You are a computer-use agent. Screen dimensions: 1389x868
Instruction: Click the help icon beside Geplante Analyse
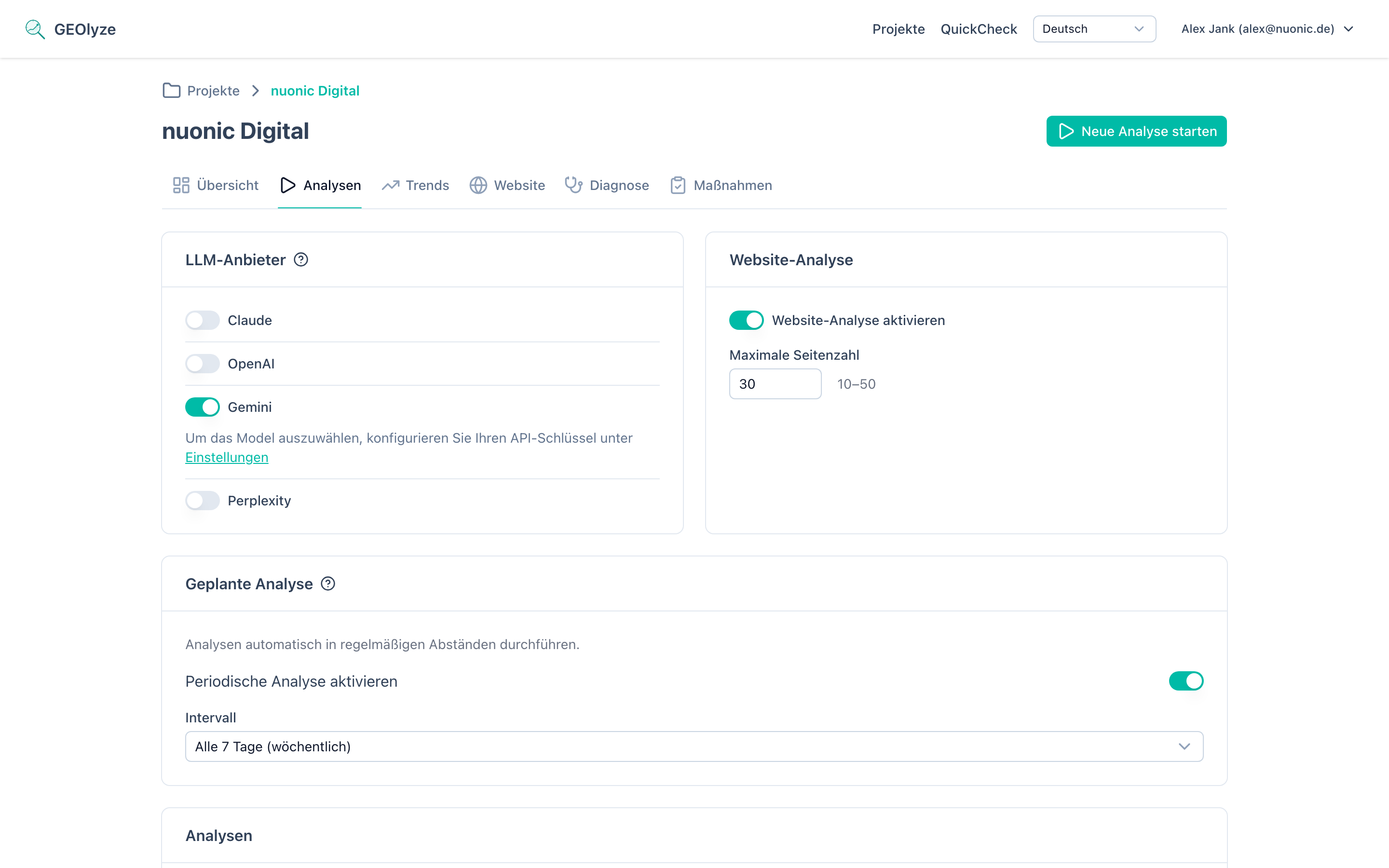coord(328,583)
